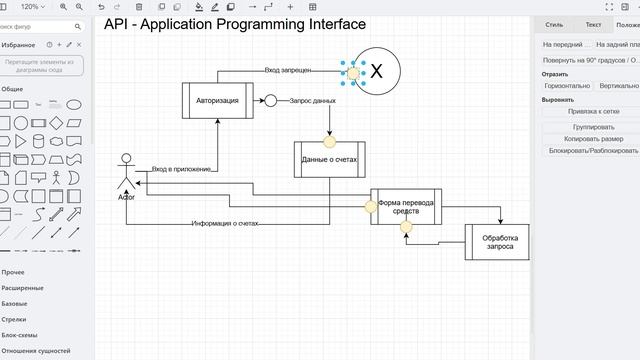Toggle the format panel icon
Image resolution: width=640 pixels, height=360 pixels.
625,7
